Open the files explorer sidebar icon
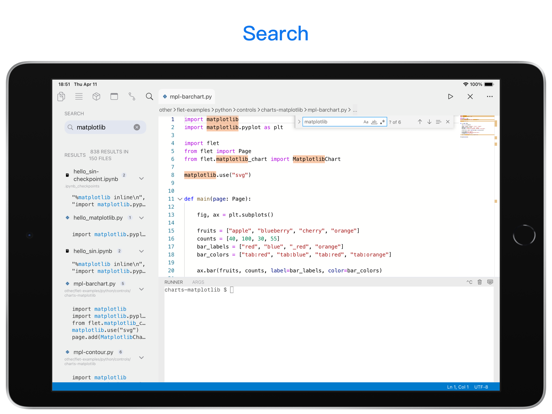 click(61, 96)
